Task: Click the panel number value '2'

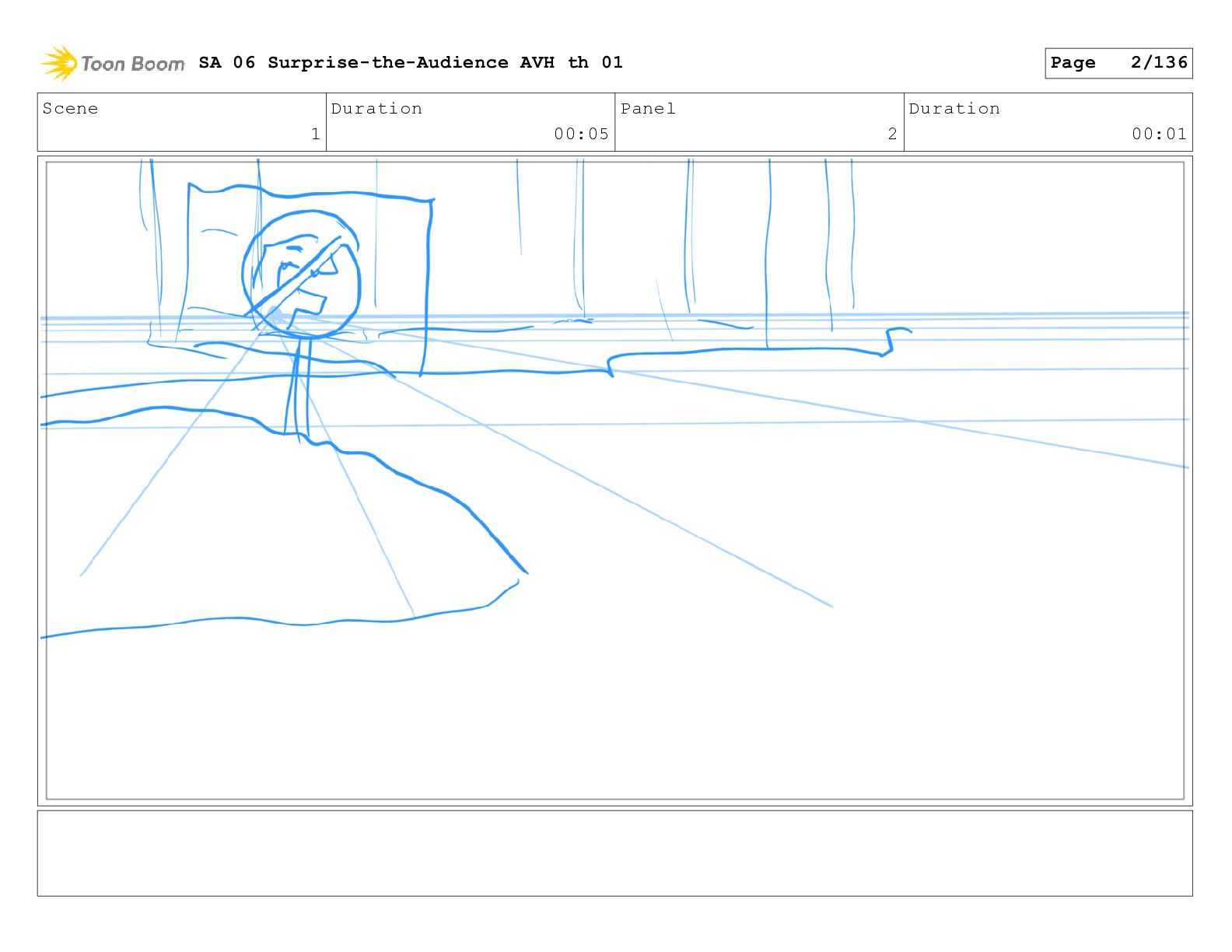Action: (x=892, y=134)
